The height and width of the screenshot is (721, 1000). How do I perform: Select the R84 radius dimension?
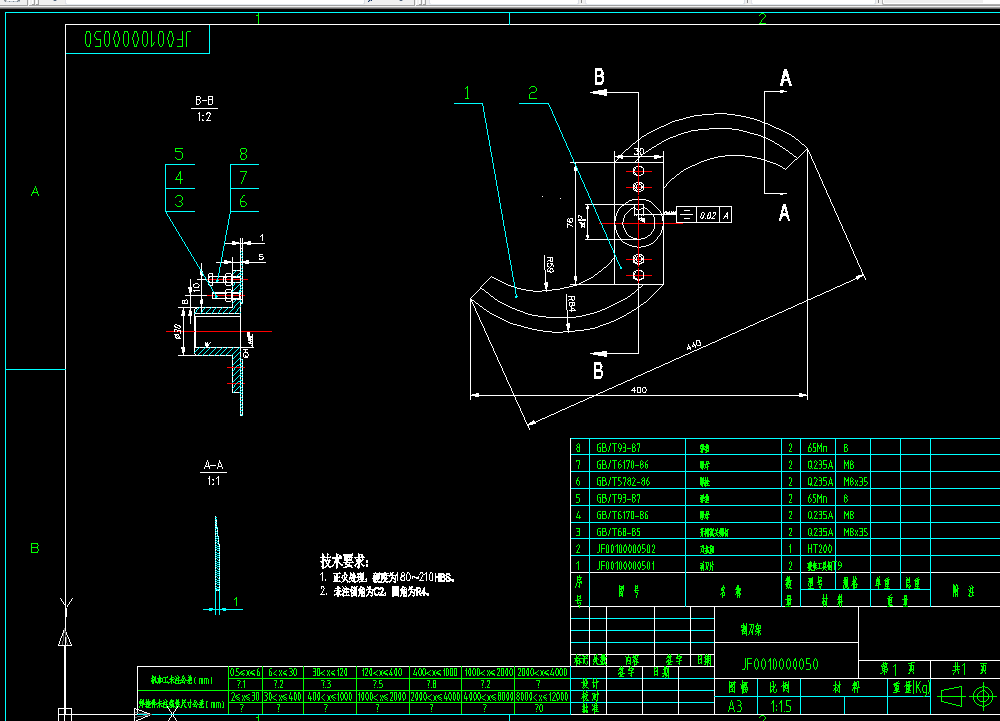point(571,304)
